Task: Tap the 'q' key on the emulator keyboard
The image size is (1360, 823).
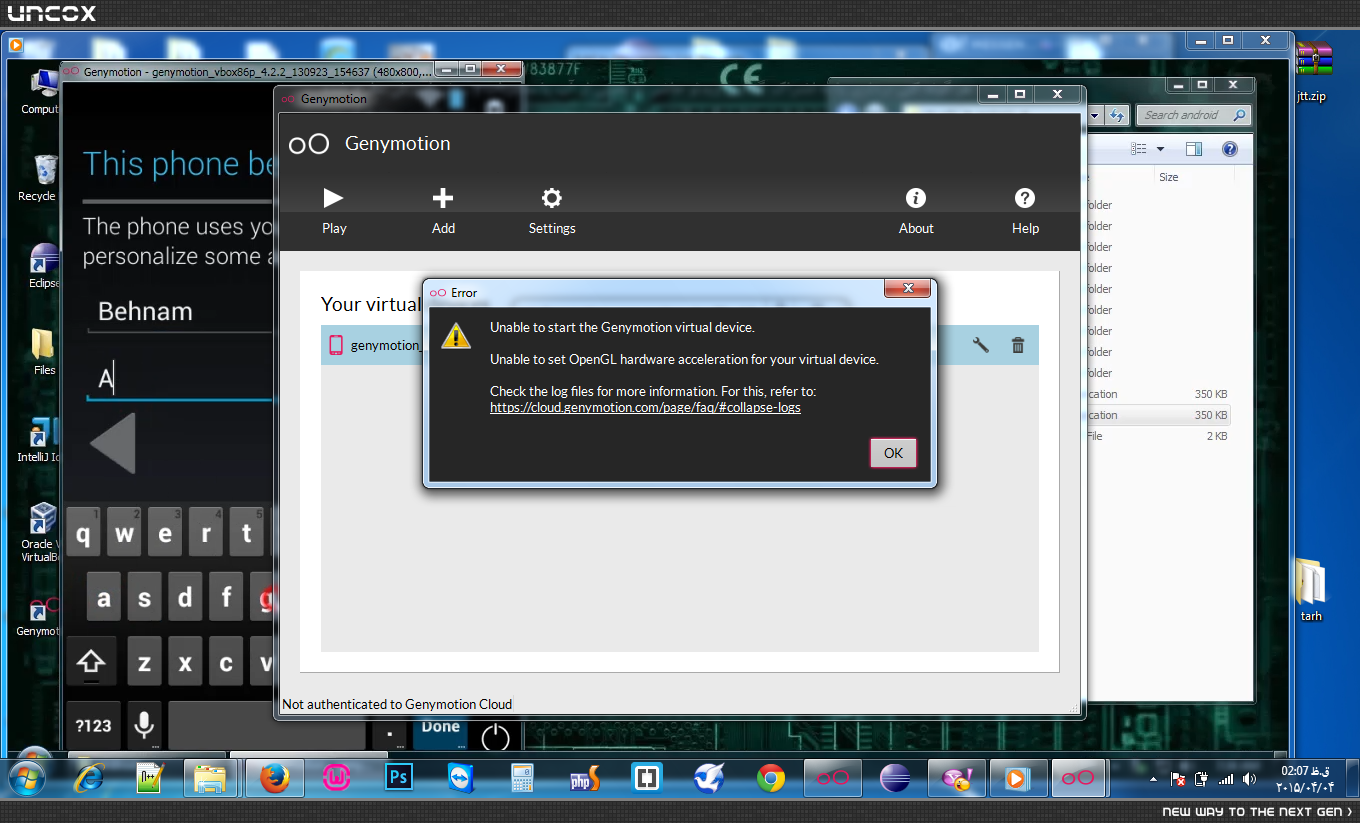Action: [83, 534]
